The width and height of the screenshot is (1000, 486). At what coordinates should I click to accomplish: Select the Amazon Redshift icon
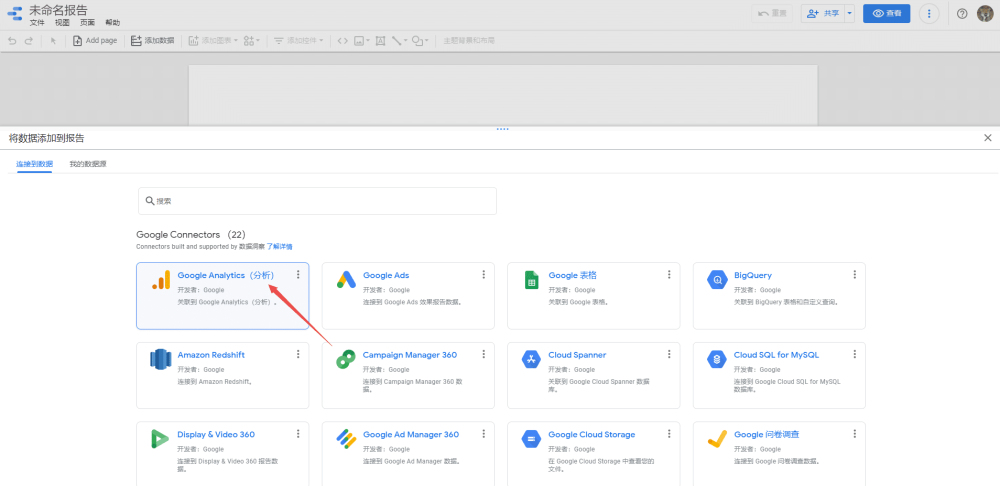[160, 359]
